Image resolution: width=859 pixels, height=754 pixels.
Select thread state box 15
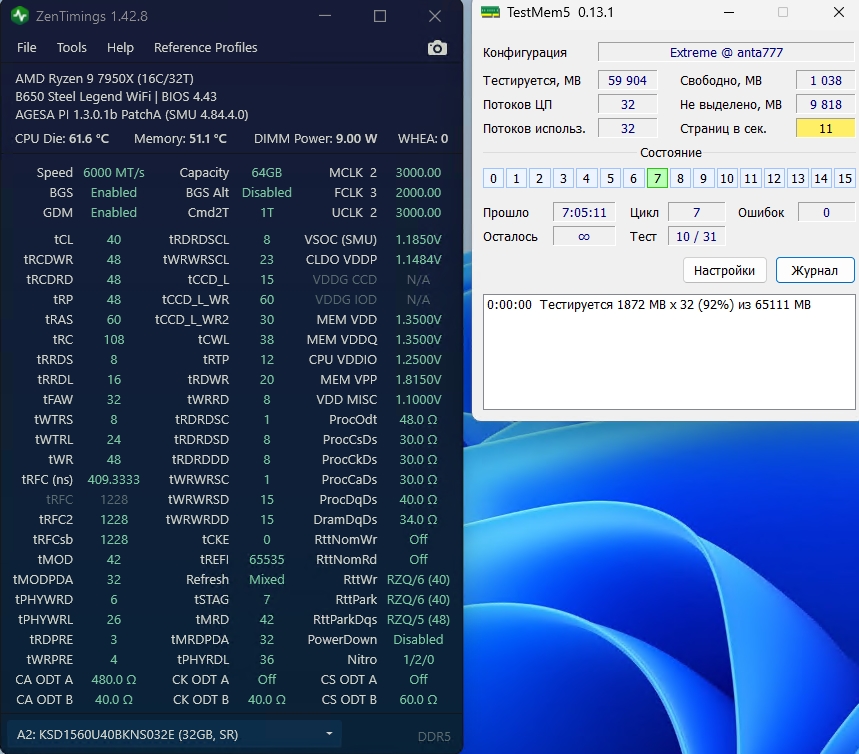tap(845, 179)
